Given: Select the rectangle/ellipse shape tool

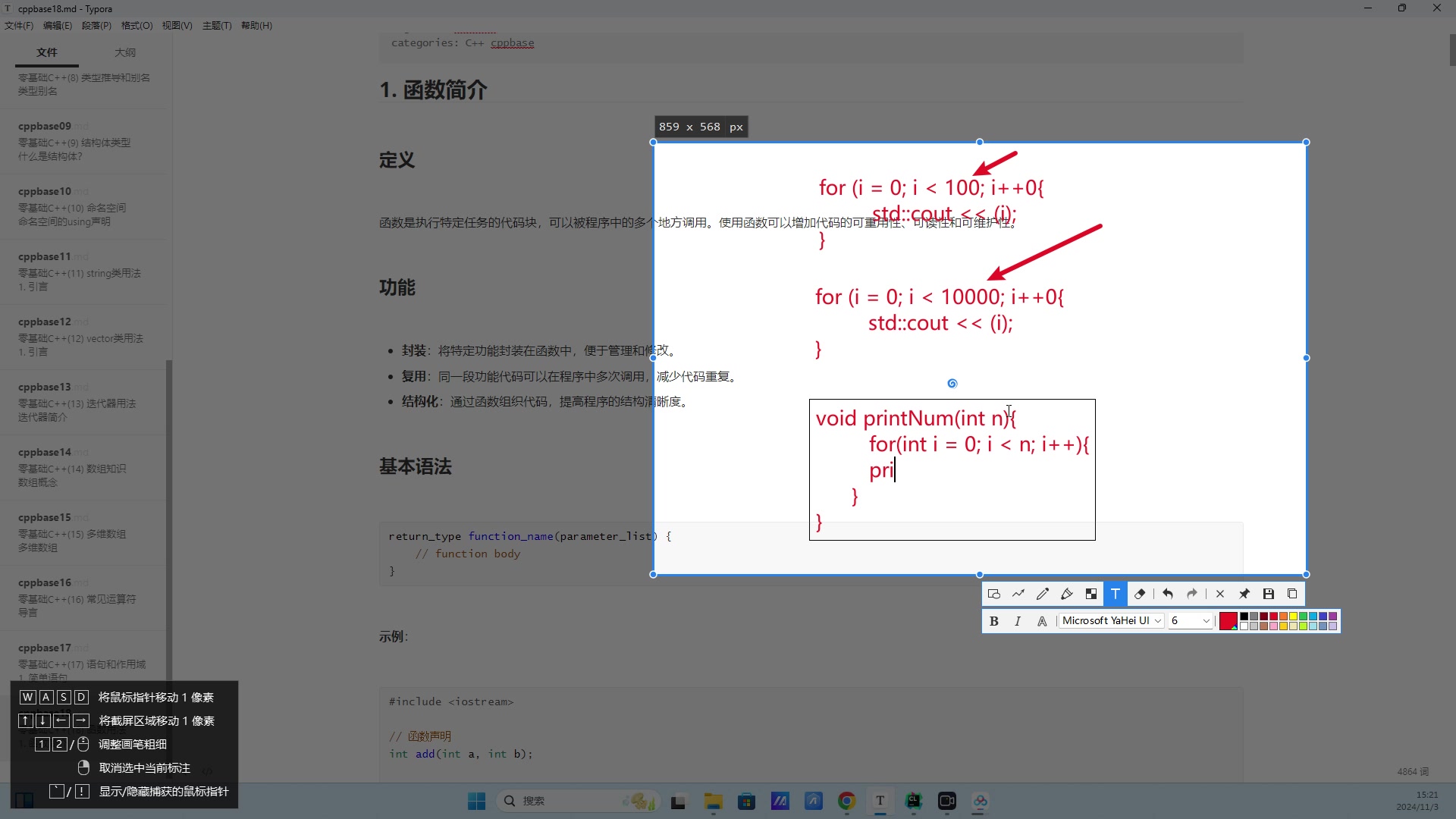Looking at the screenshot, I should click(994, 594).
